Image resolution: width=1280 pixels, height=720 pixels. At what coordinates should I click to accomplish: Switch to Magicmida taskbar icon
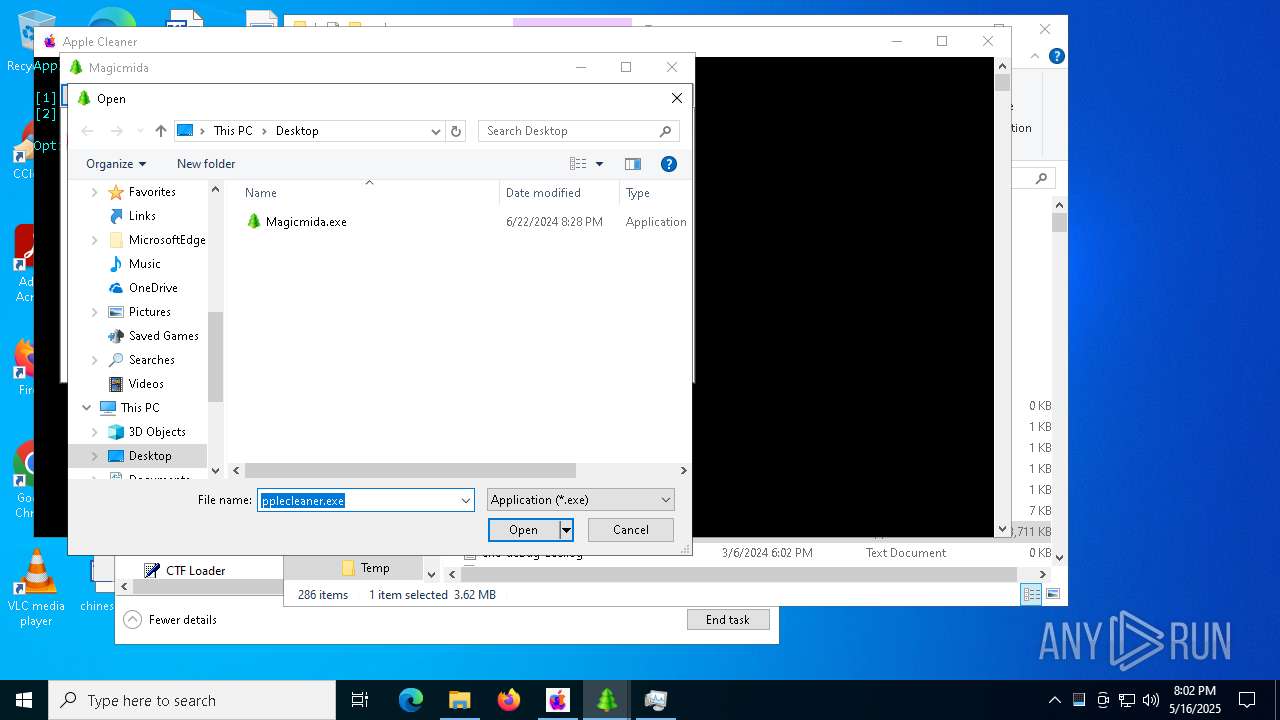coord(607,700)
